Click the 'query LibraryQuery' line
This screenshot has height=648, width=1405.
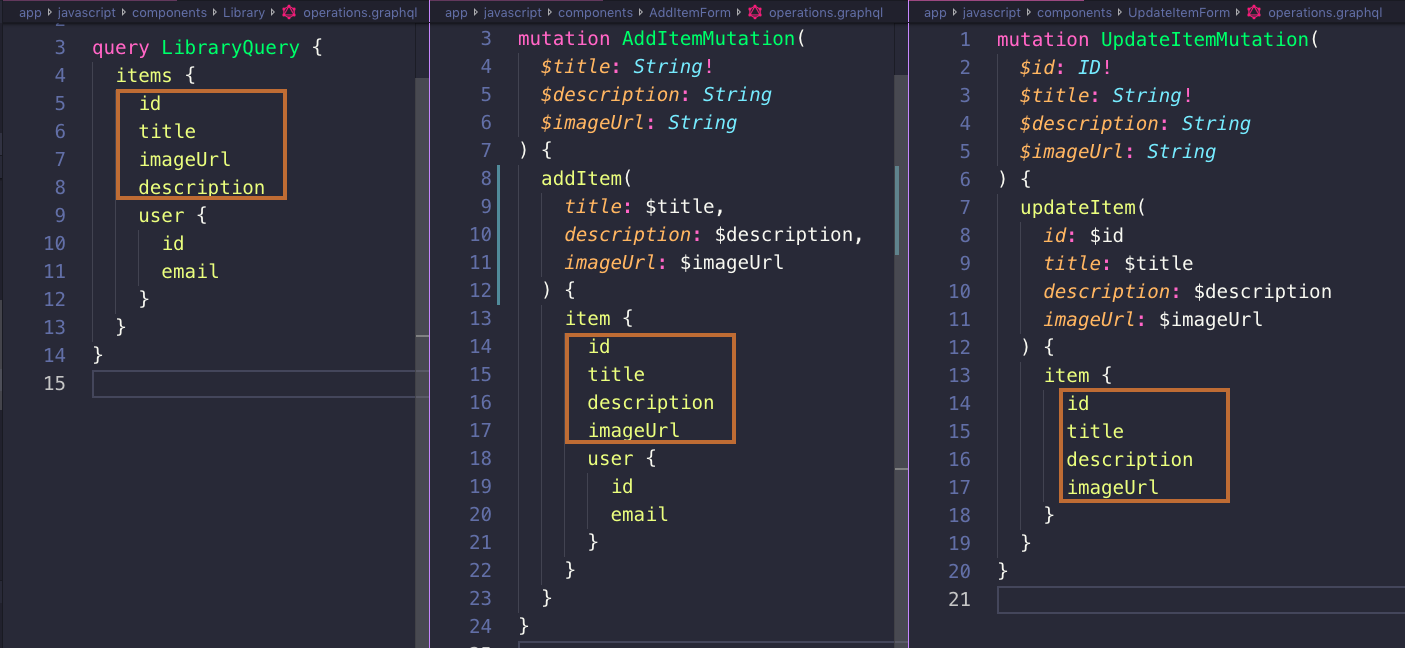tap(207, 47)
